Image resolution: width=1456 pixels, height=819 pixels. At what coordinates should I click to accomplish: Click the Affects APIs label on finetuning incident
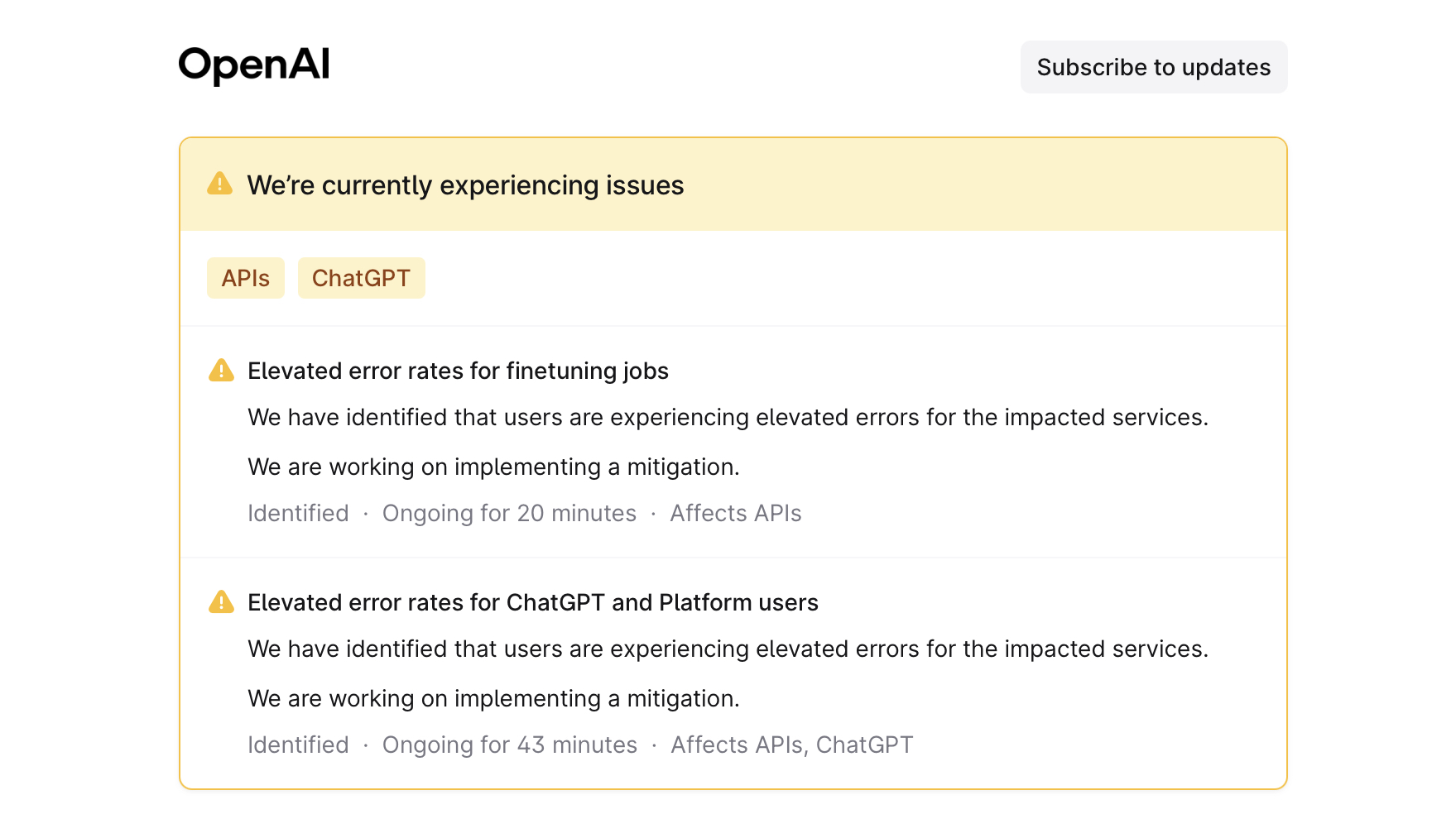click(x=736, y=513)
